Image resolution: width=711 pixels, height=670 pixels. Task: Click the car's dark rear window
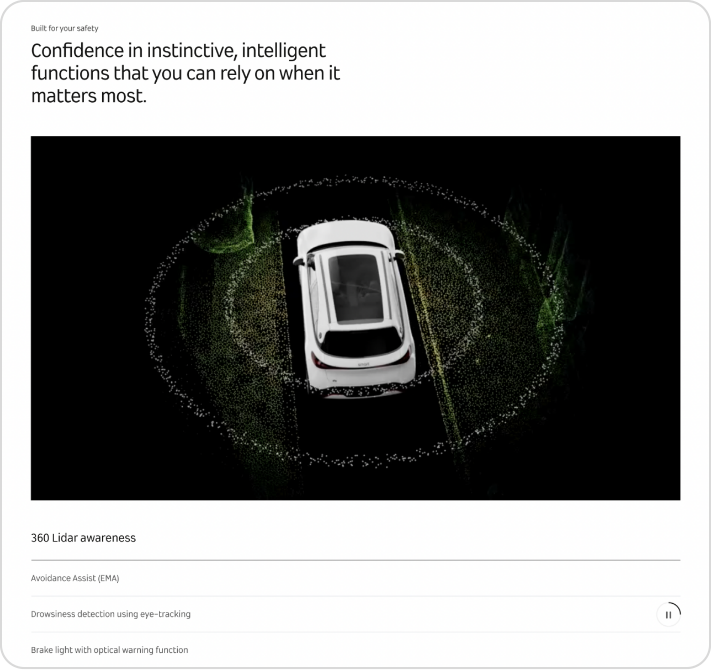coord(360,341)
